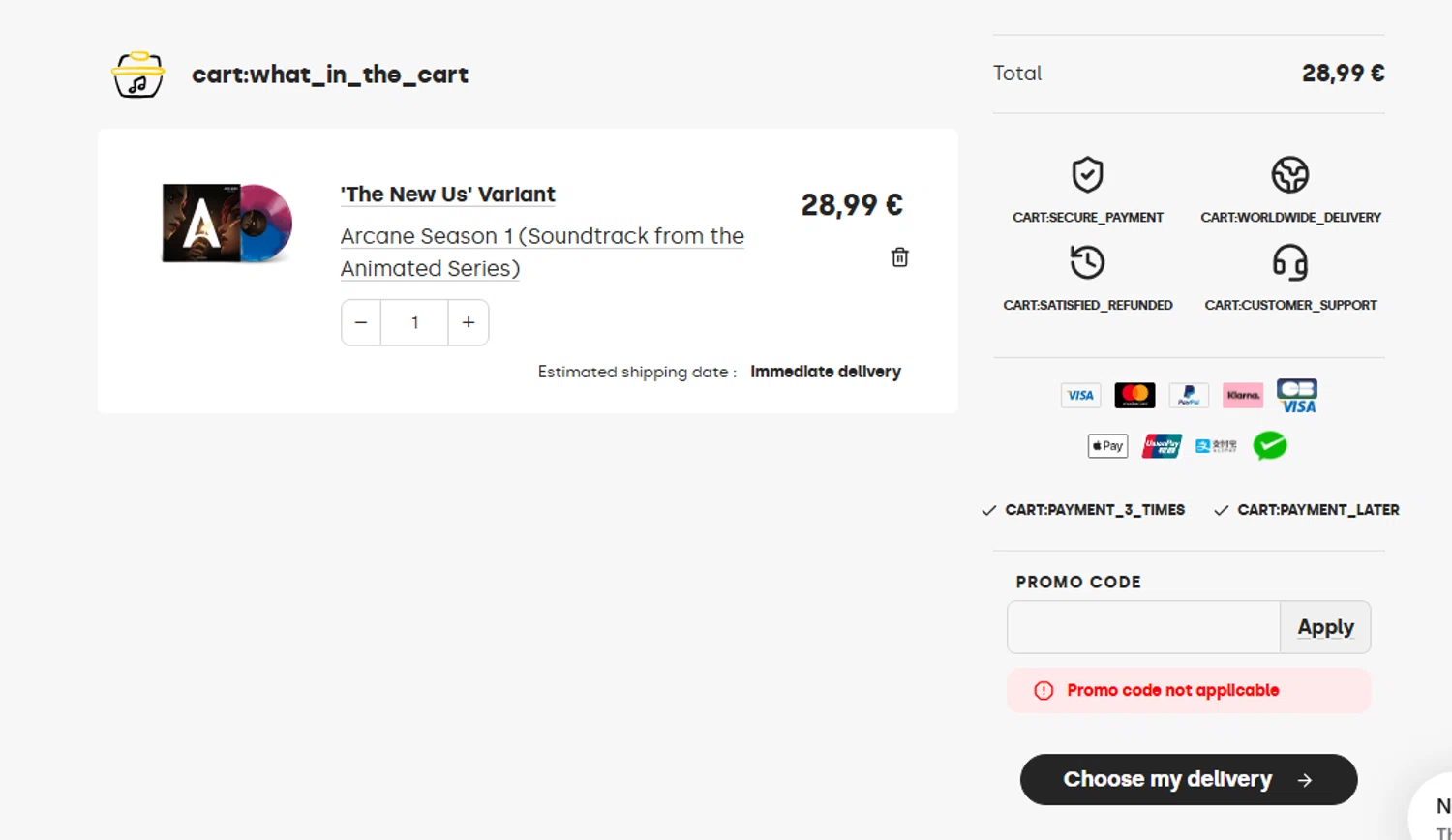
Task: Click the satisfied or refunded clock icon
Action: coord(1087,262)
